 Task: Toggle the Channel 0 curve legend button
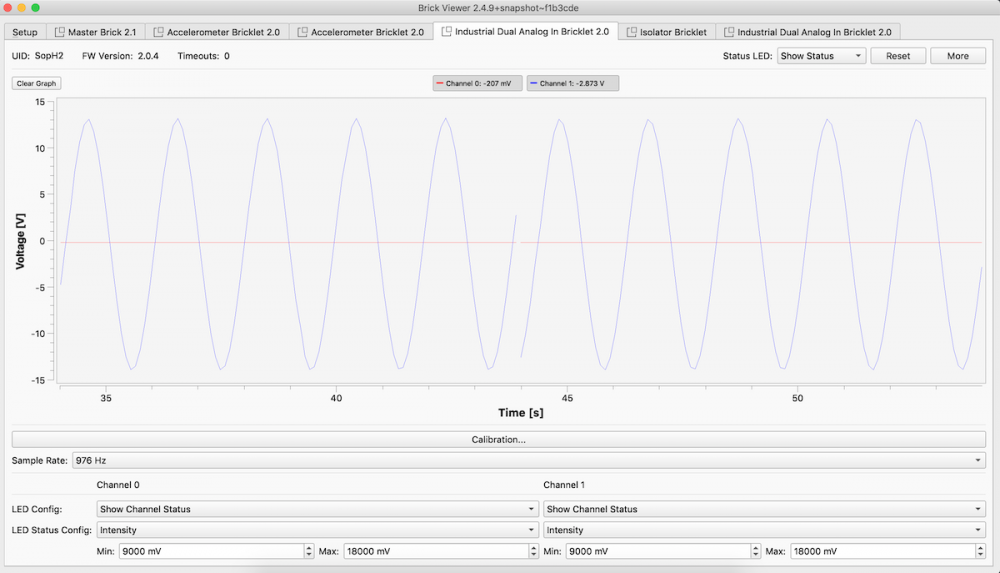(x=477, y=83)
